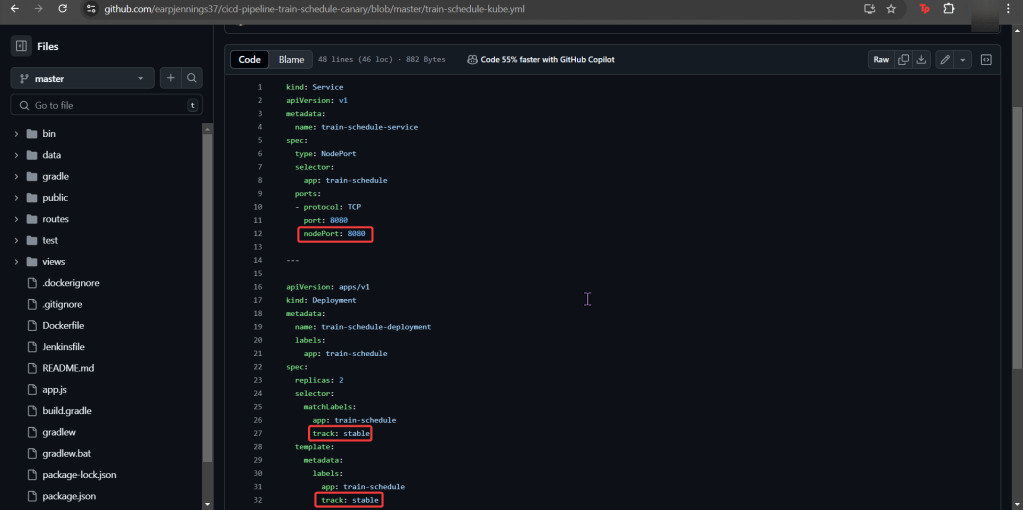
Task: Open Dockerfile from the file list
Action: pos(63,326)
